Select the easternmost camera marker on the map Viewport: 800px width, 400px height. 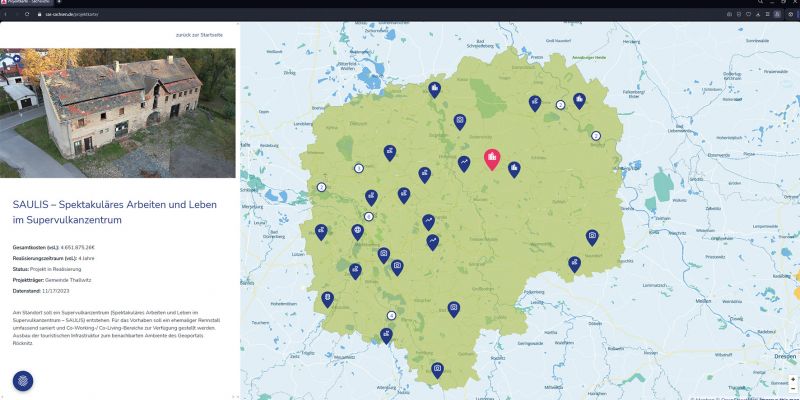(592, 236)
